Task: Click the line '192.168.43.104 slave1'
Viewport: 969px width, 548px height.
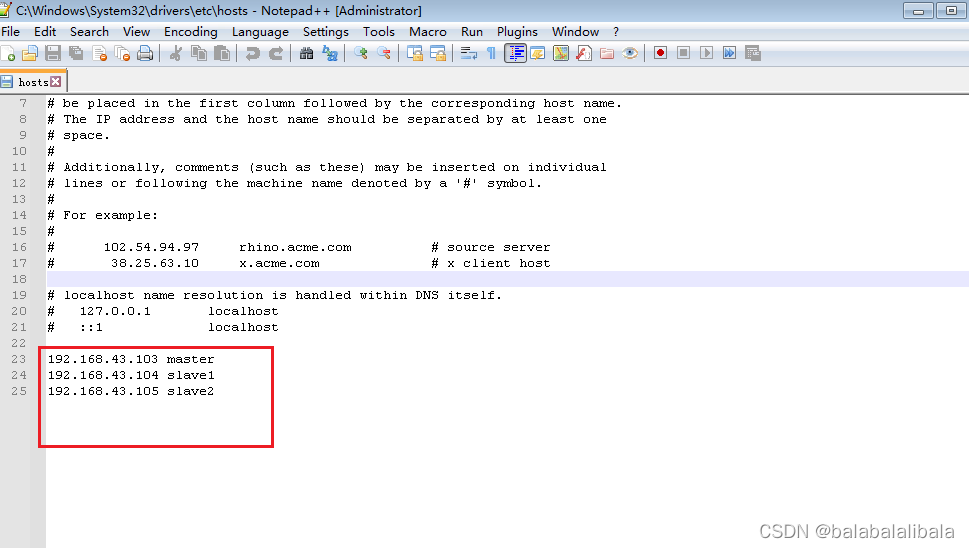Action: tap(131, 375)
